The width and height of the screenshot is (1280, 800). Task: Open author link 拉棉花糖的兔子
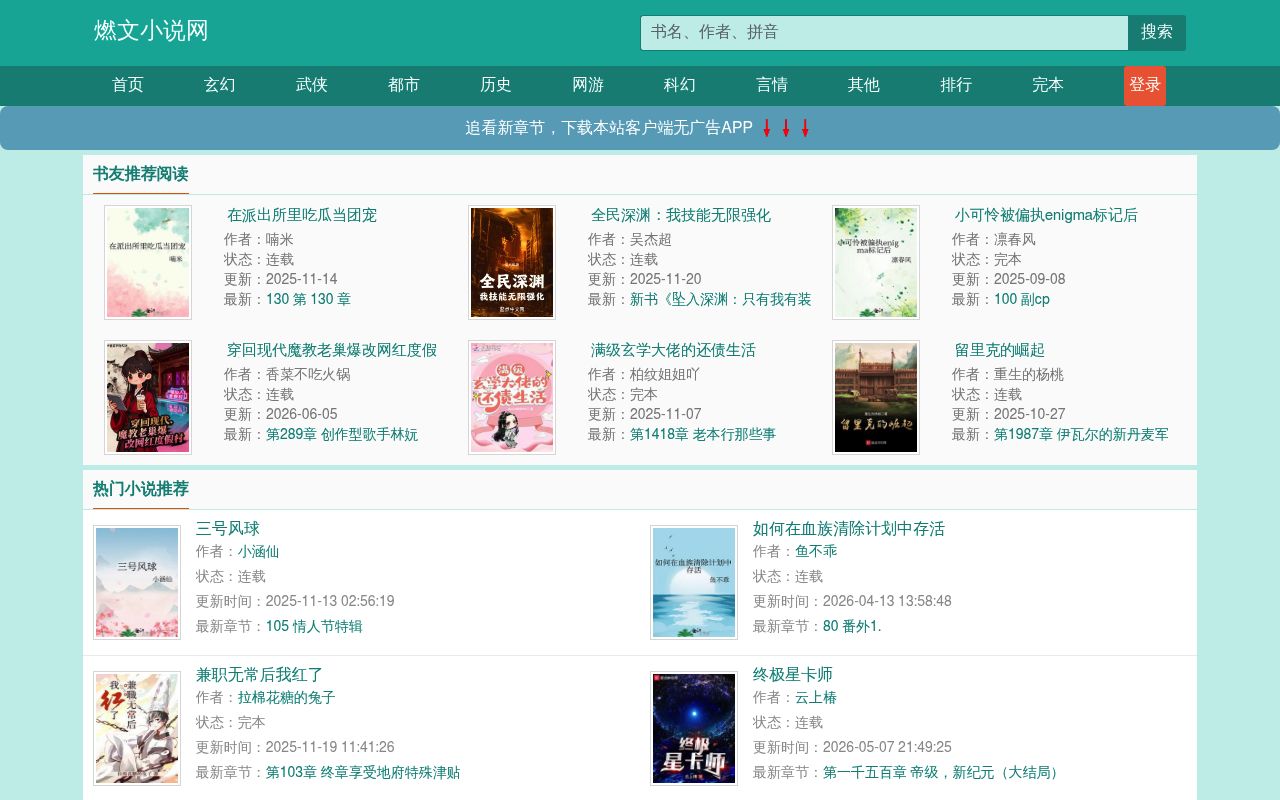[x=287, y=698]
